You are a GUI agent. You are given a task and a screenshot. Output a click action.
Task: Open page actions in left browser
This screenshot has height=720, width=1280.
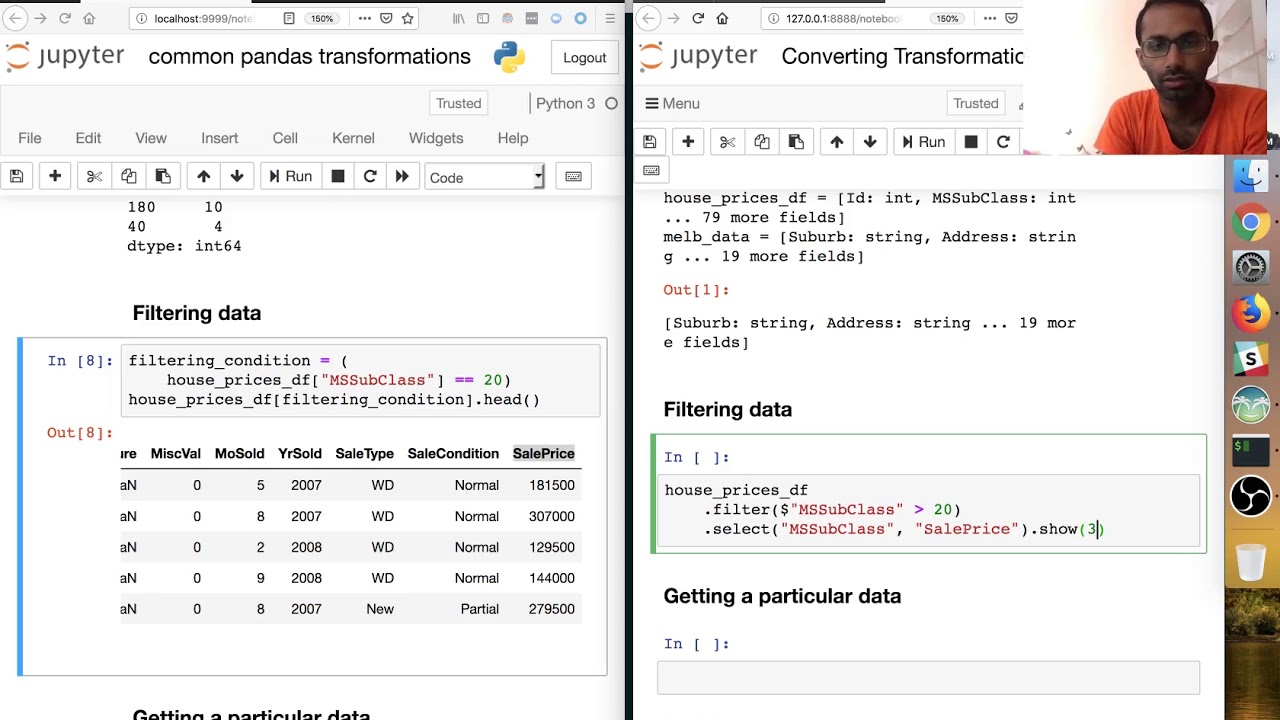(x=365, y=18)
